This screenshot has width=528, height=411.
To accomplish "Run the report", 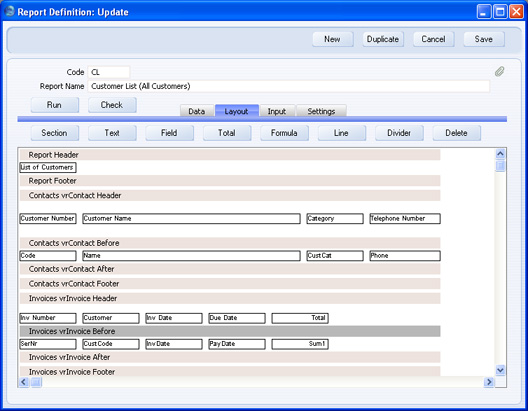I will [x=55, y=105].
